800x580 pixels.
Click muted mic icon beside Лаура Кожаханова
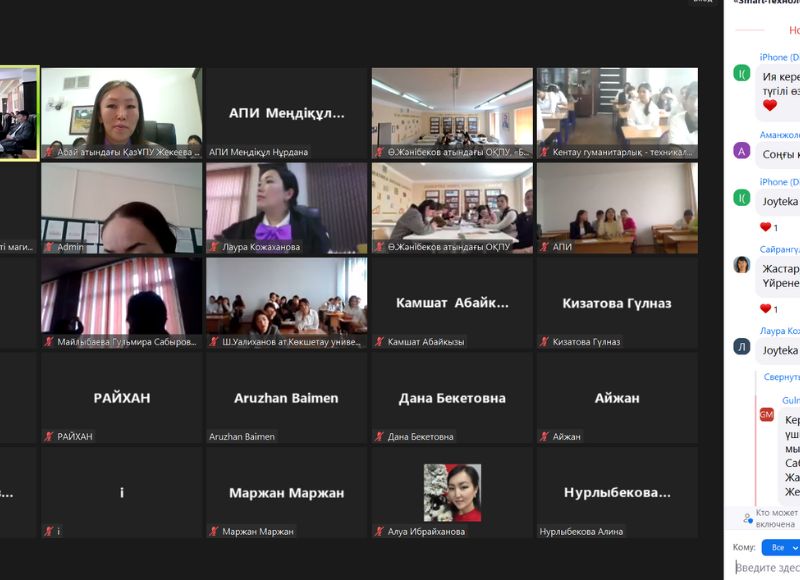click(x=215, y=247)
